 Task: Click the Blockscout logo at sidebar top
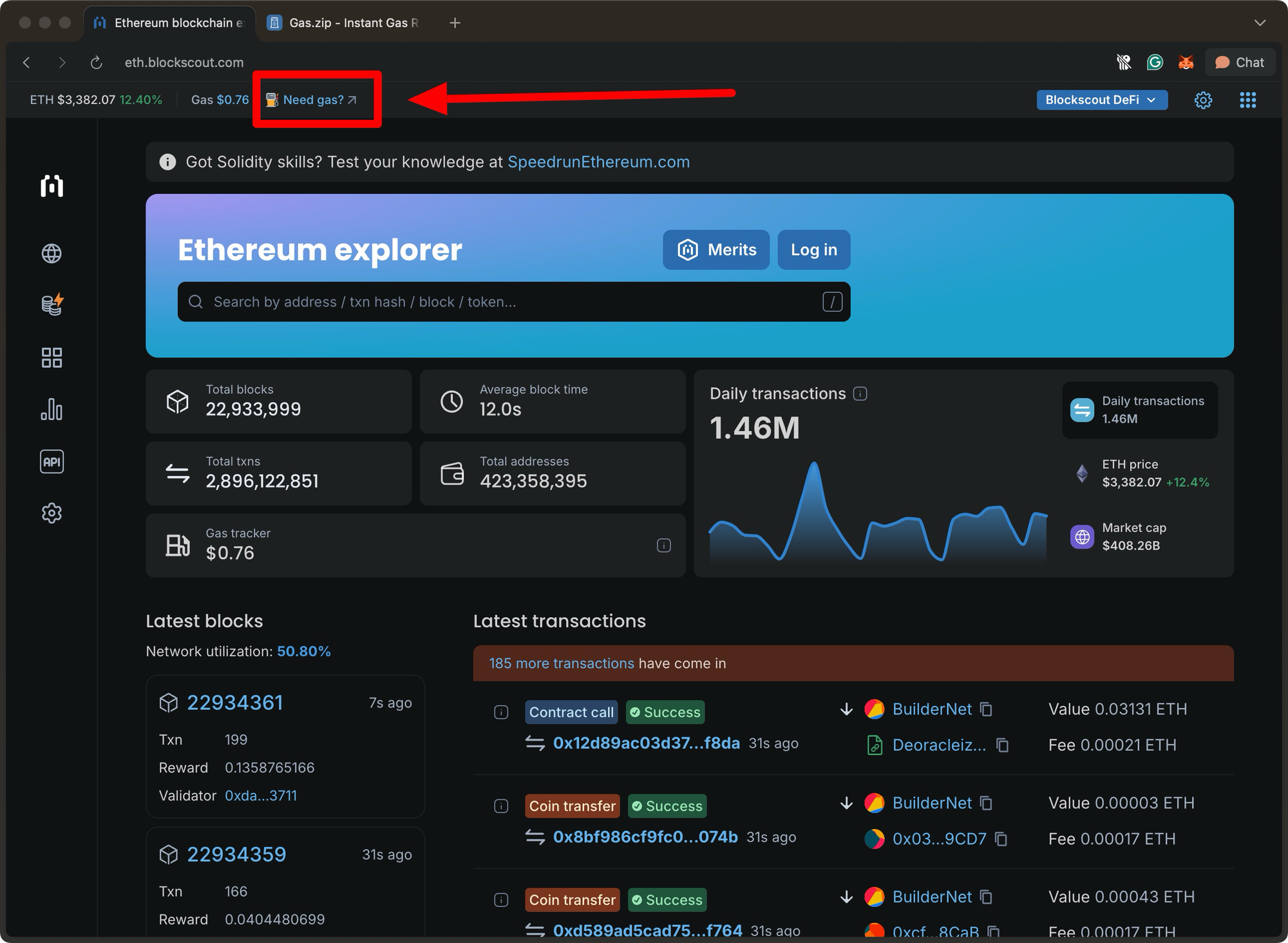coord(52,186)
